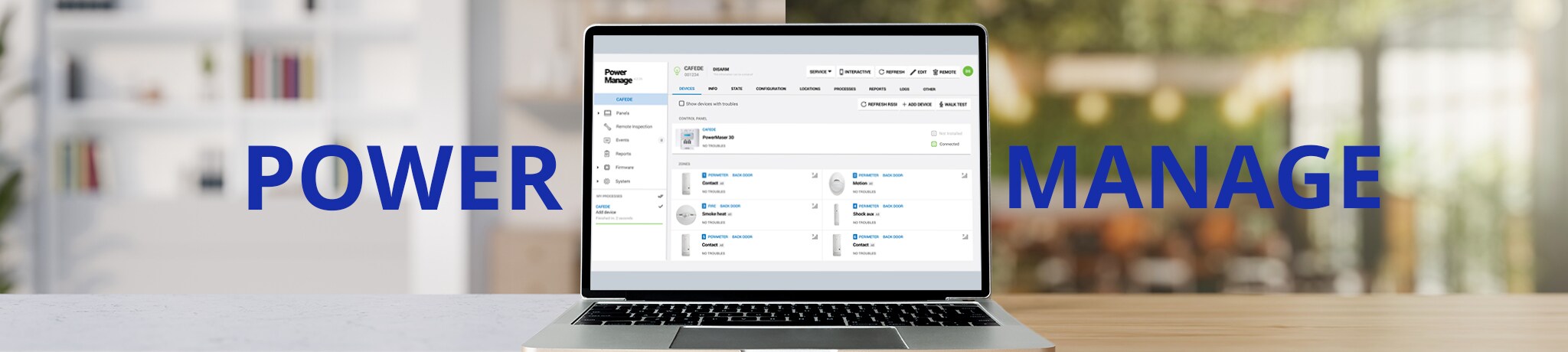Click signal strength icon of Motion zone
Viewport: 1568px width, 352px height.
click(x=965, y=175)
